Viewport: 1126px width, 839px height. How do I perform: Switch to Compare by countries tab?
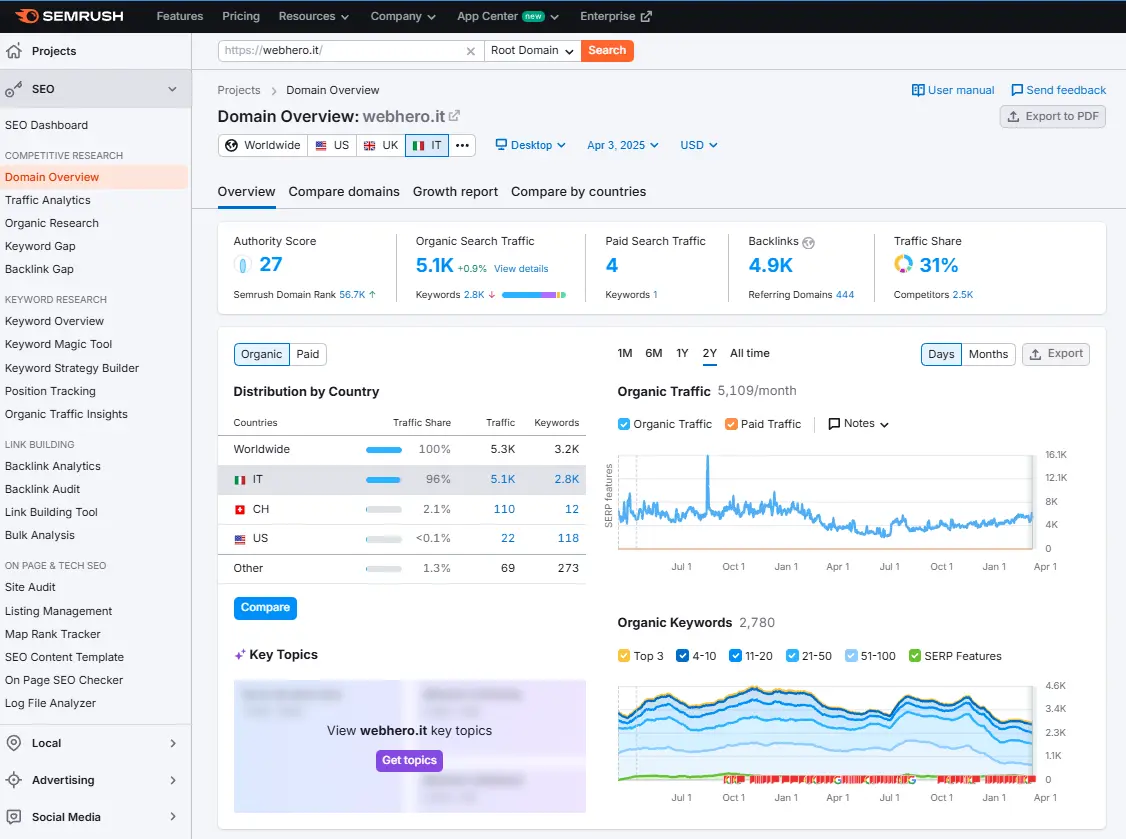click(579, 192)
